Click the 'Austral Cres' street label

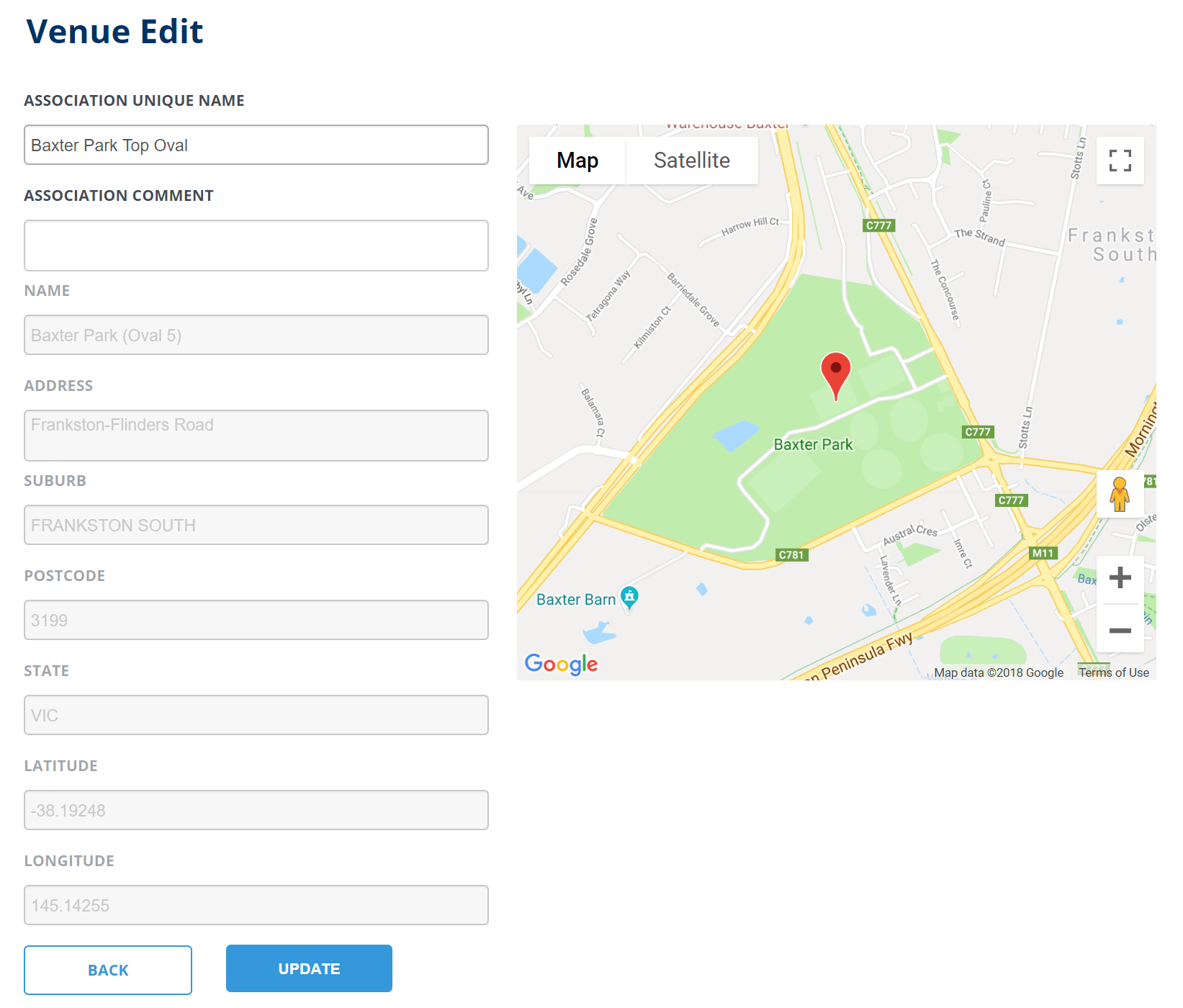coord(910,534)
